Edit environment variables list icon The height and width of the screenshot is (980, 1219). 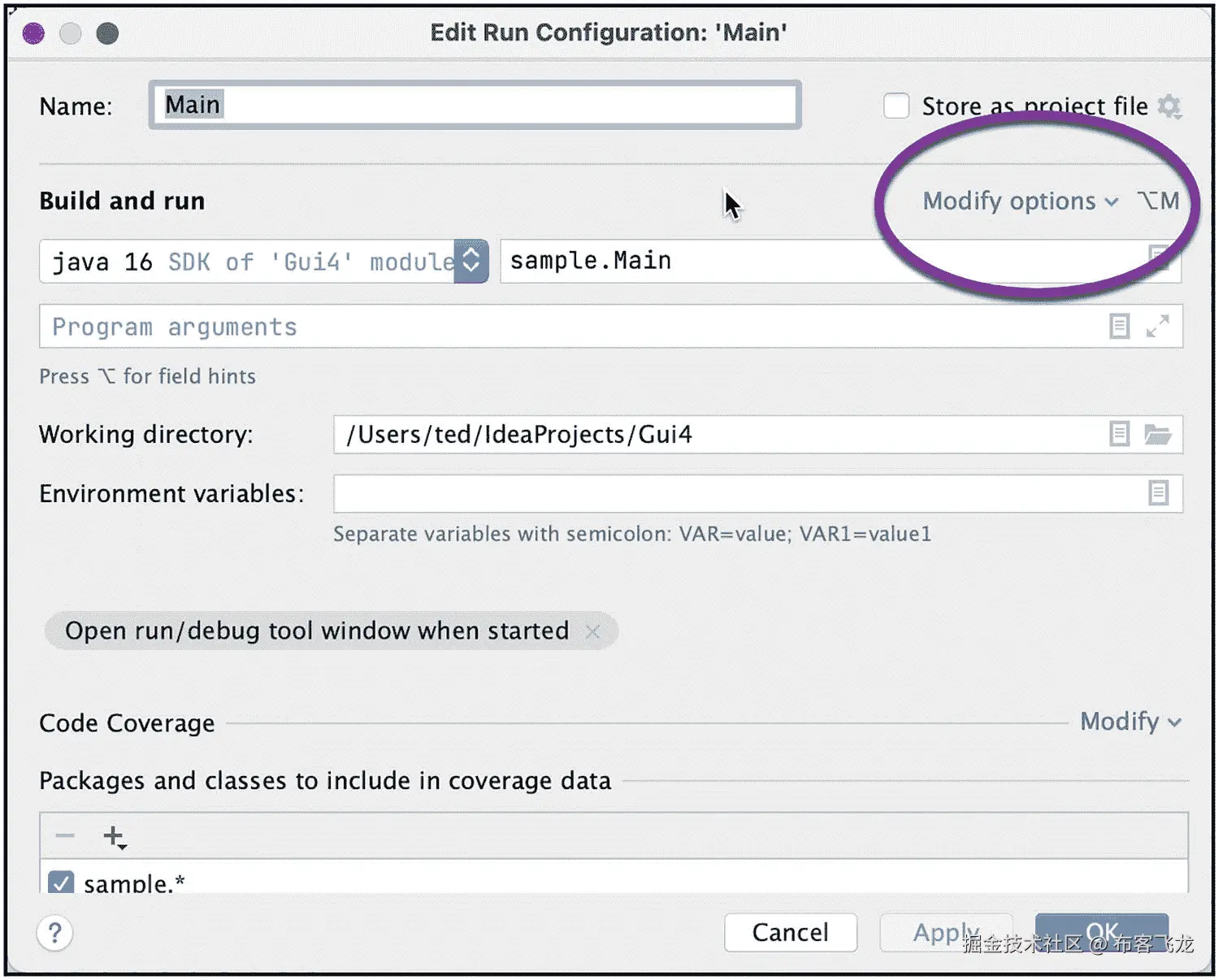1159,493
